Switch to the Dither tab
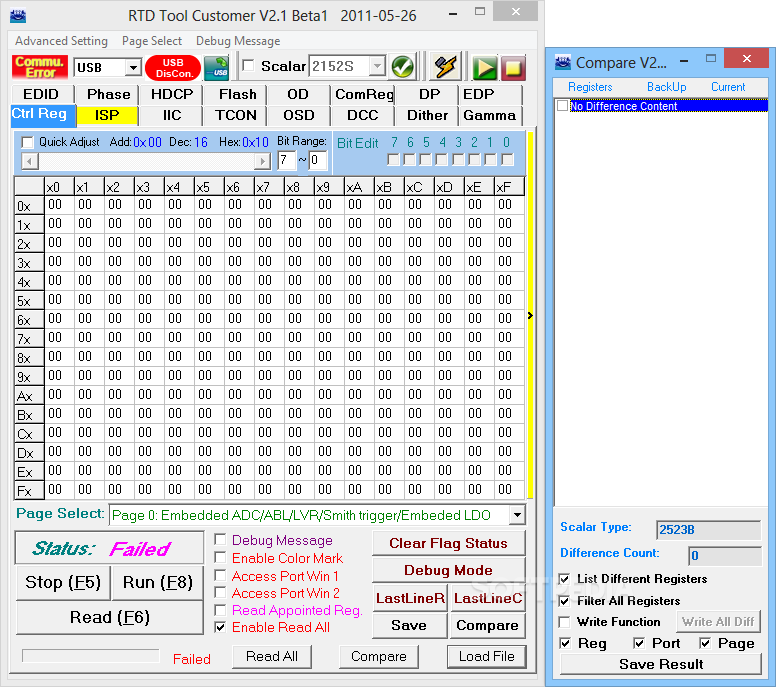This screenshot has height=687, width=776. pyautogui.click(x=427, y=115)
